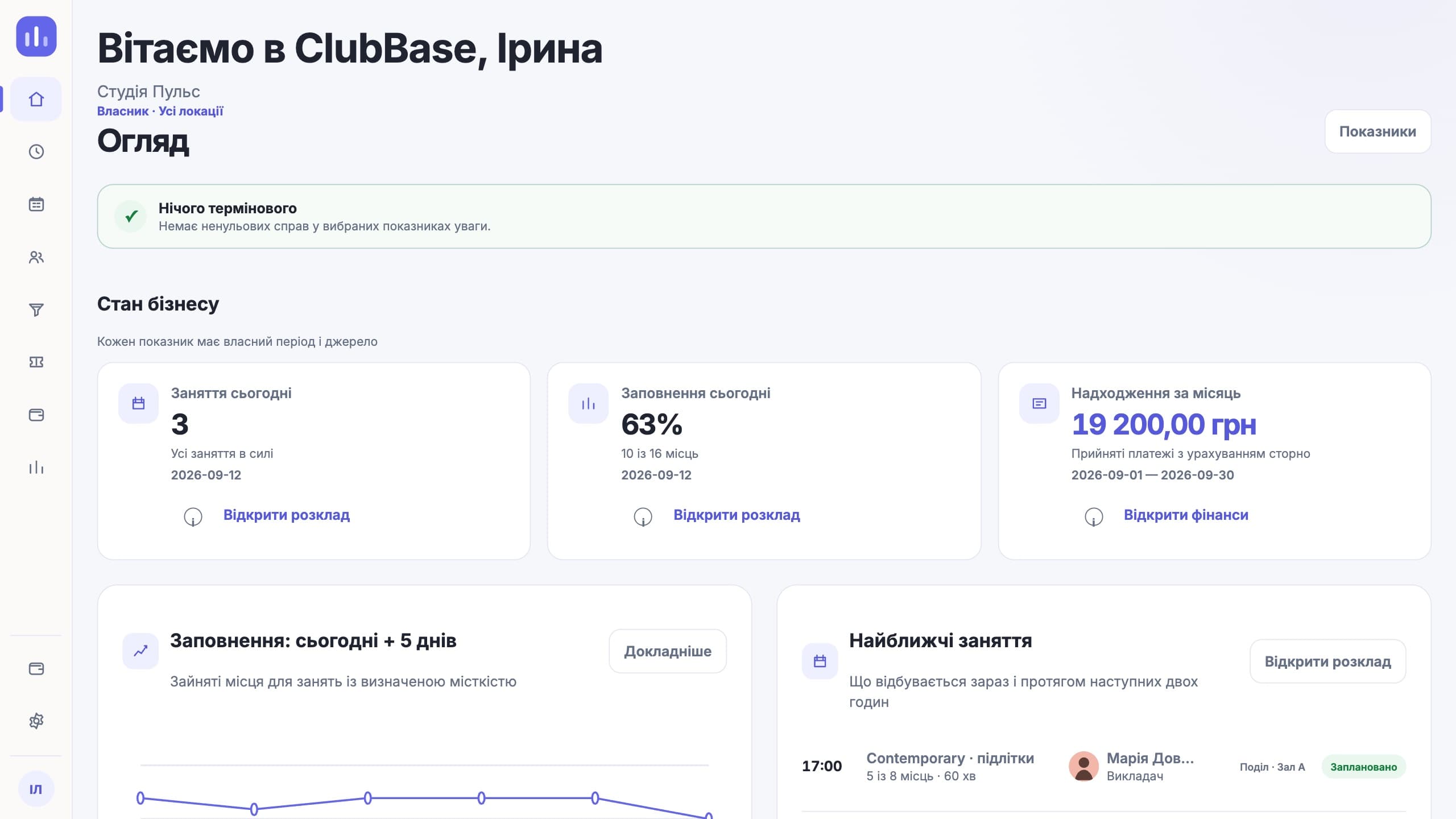Open the bar chart reports sidebar icon

[36, 468]
